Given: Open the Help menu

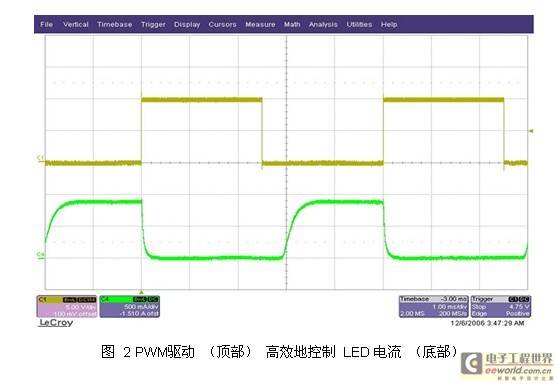Looking at the screenshot, I should tap(389, 24).
